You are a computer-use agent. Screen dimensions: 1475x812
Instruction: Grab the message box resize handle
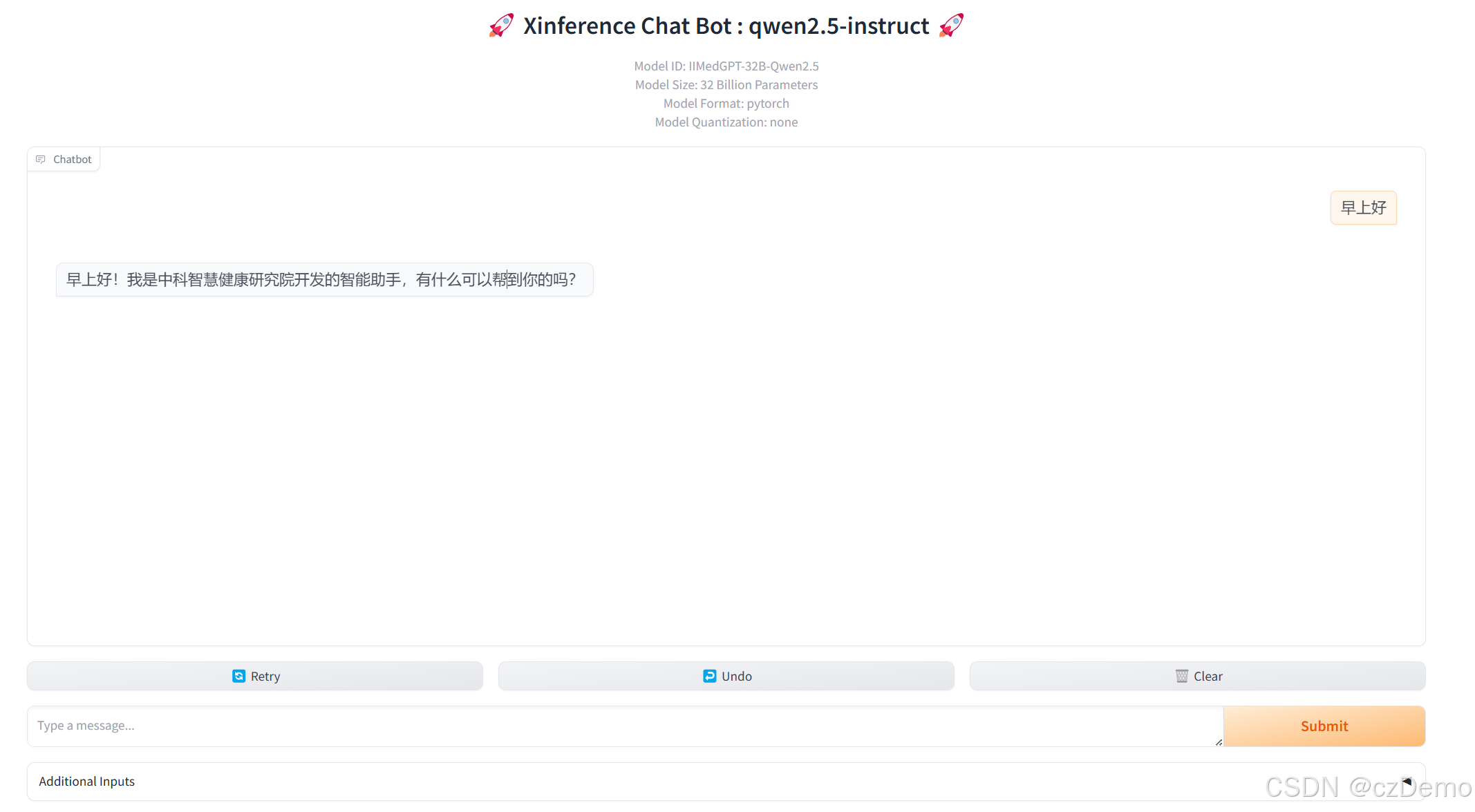tap(1218, 742)
